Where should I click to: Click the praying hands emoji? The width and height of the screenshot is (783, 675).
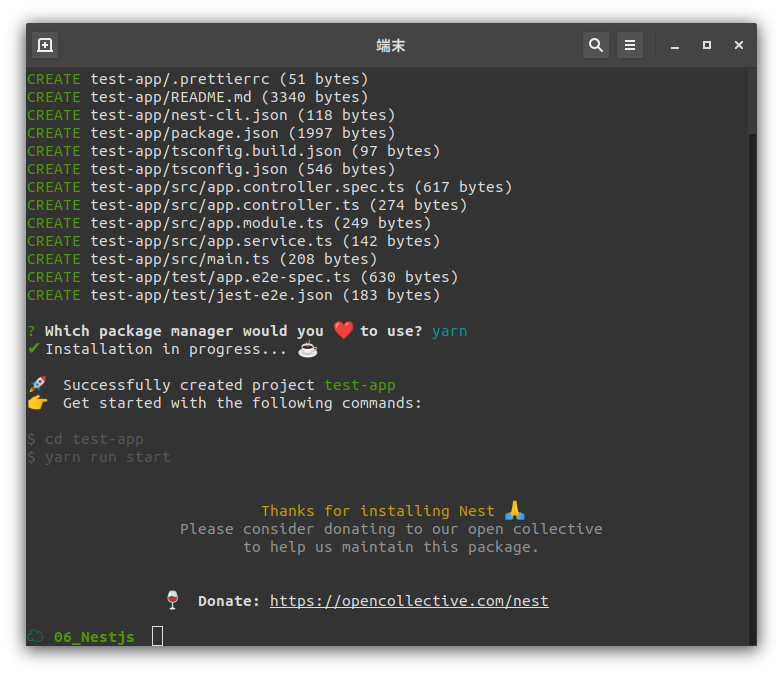[514, 510]
